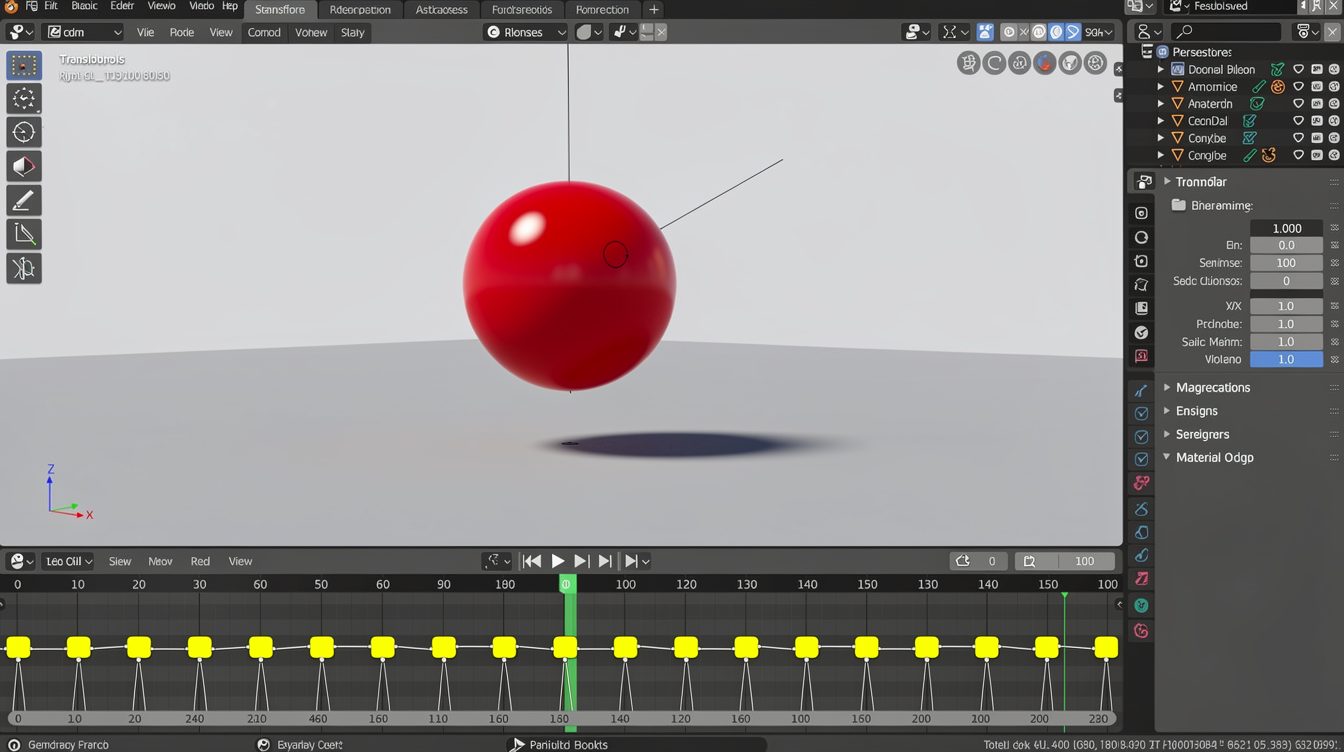Click the keyframe at frame 100 in the timeline

pyautogui.click(x=625, y=648)
